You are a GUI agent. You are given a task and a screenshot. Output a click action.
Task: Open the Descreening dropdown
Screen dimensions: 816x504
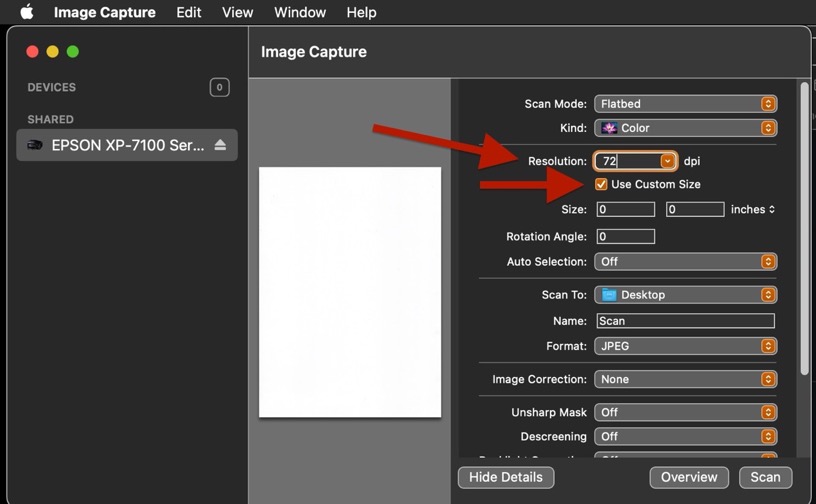tap(685, 436)
